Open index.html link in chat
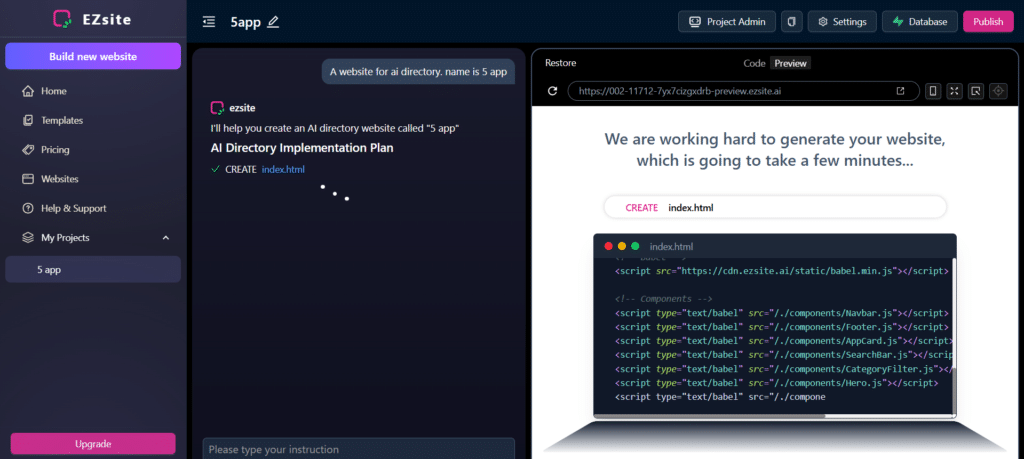The width and height of the screenshot is (1024, 459). [283, 169]
